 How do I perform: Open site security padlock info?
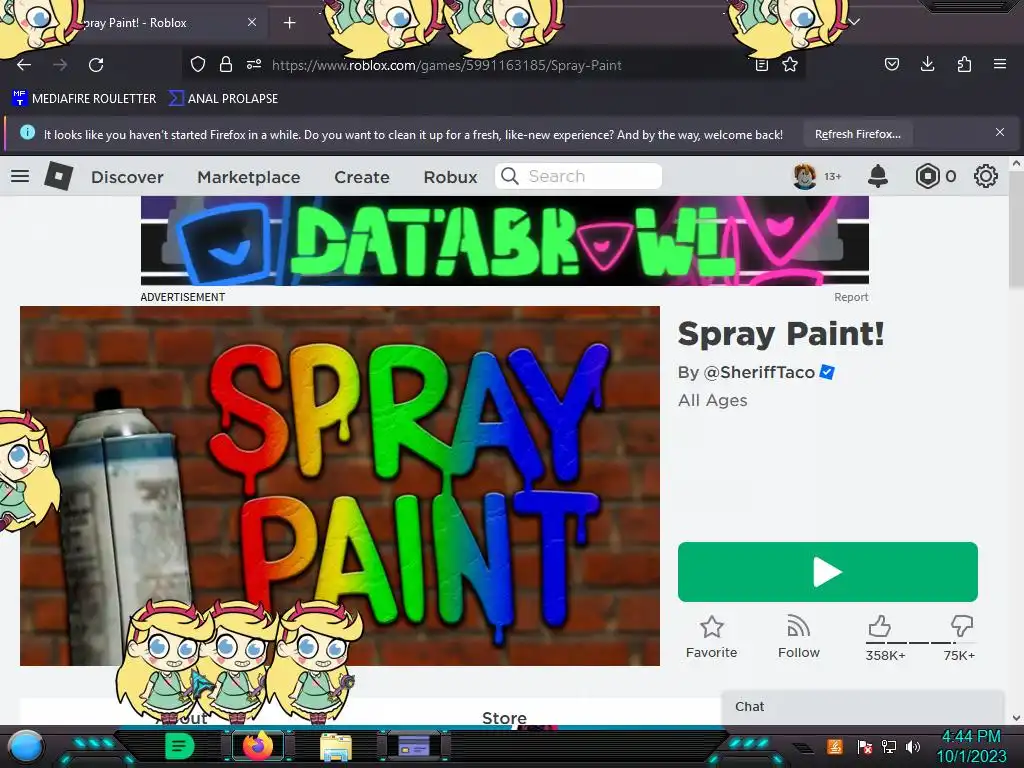(226, 64)
